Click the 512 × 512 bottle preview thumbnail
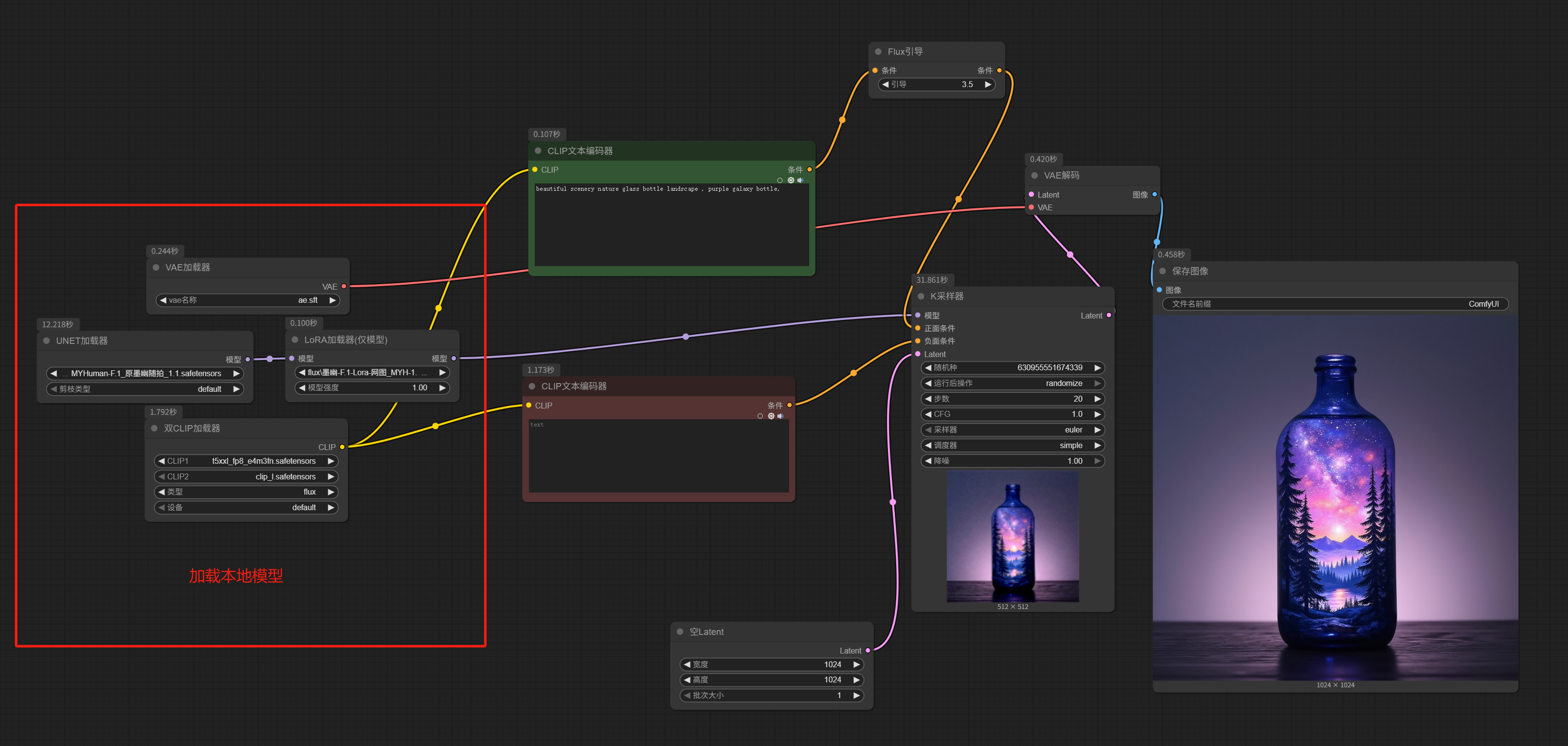Viewport: 1568px width, 746px height. click(x=1012, y=537)
